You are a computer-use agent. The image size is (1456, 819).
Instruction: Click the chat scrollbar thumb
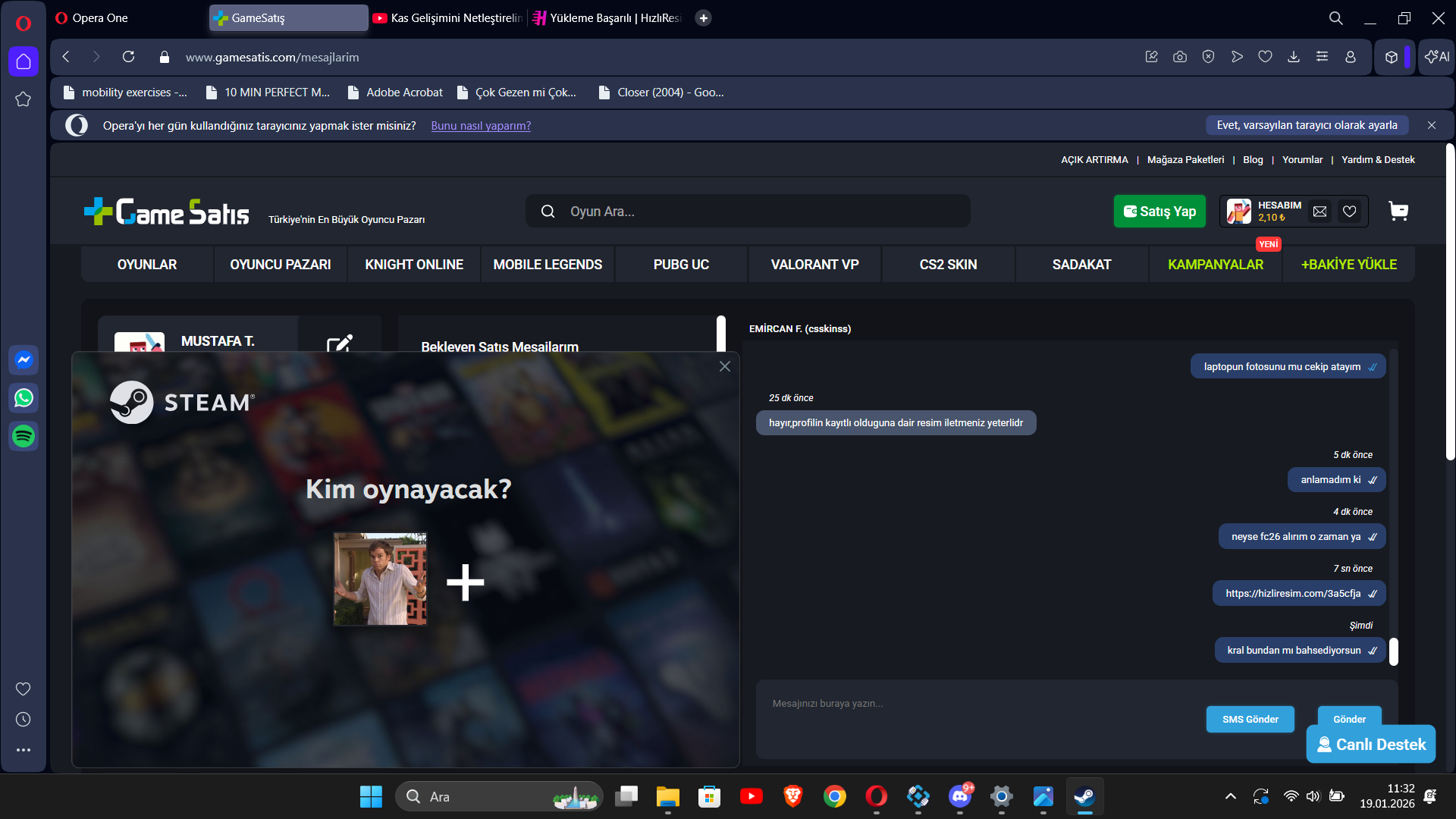(1394, 651)
